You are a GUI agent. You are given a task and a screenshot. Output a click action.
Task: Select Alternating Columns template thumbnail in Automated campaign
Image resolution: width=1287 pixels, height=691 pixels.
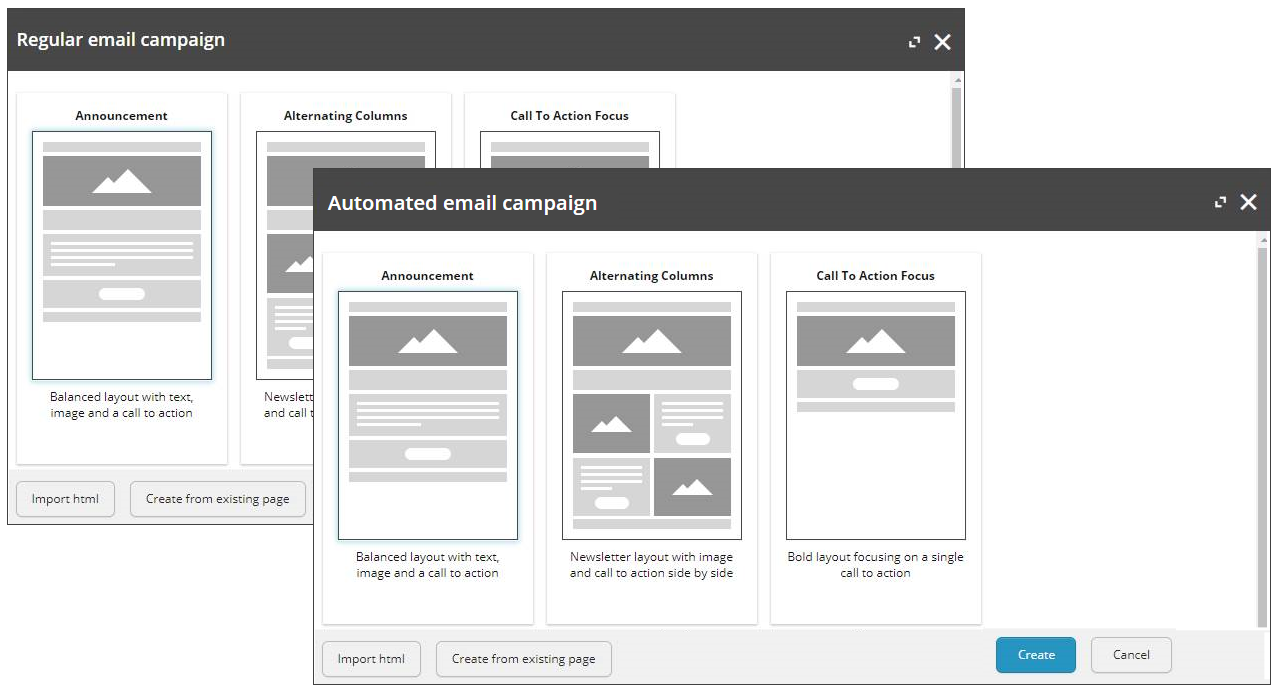point(652,415)
